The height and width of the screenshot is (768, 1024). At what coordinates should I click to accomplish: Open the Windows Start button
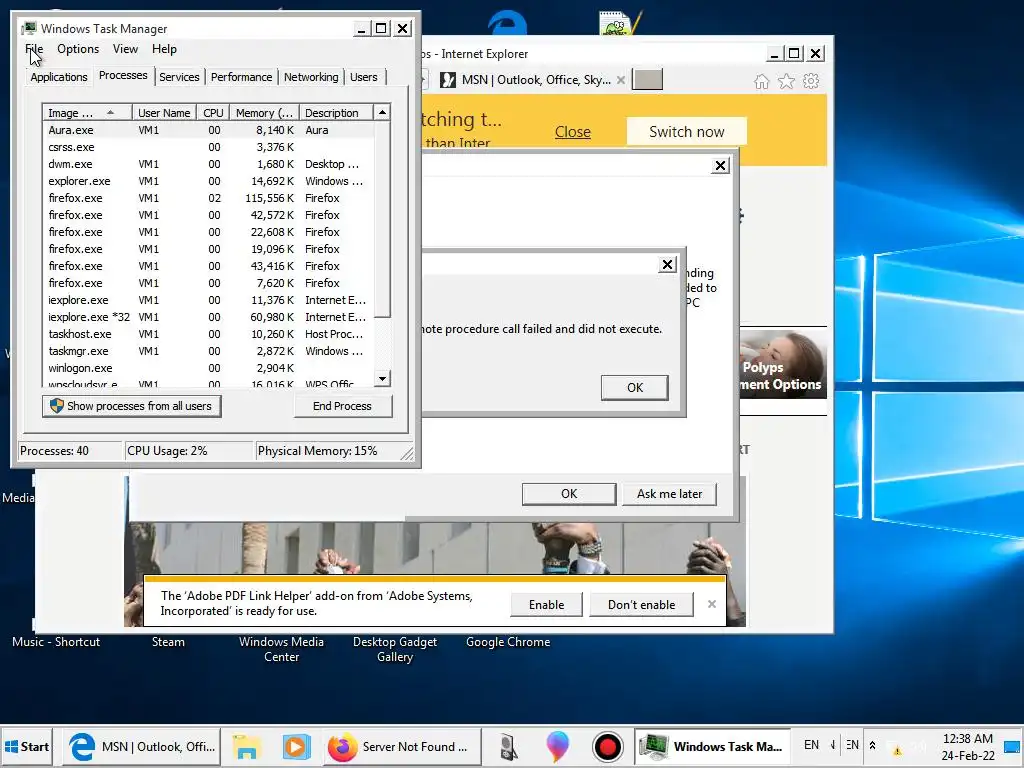click(27, 746)
